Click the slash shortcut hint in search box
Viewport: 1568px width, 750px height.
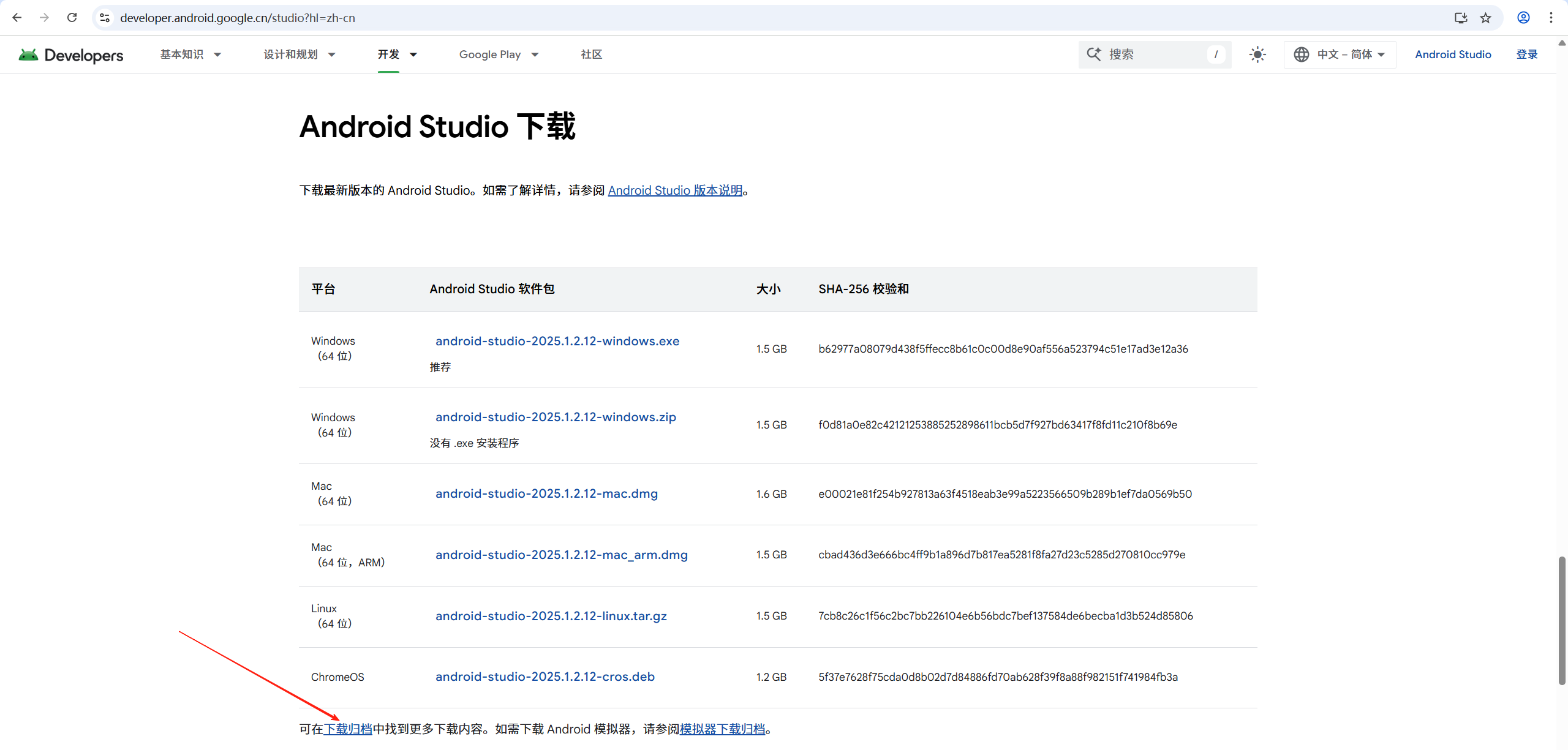[x=1216, y=54]
